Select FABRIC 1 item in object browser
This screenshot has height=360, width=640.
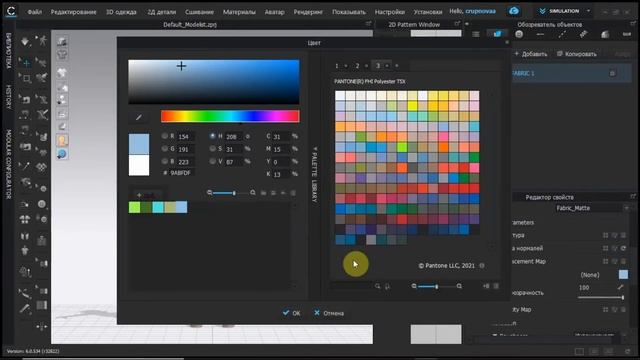[x=571, y=73]
